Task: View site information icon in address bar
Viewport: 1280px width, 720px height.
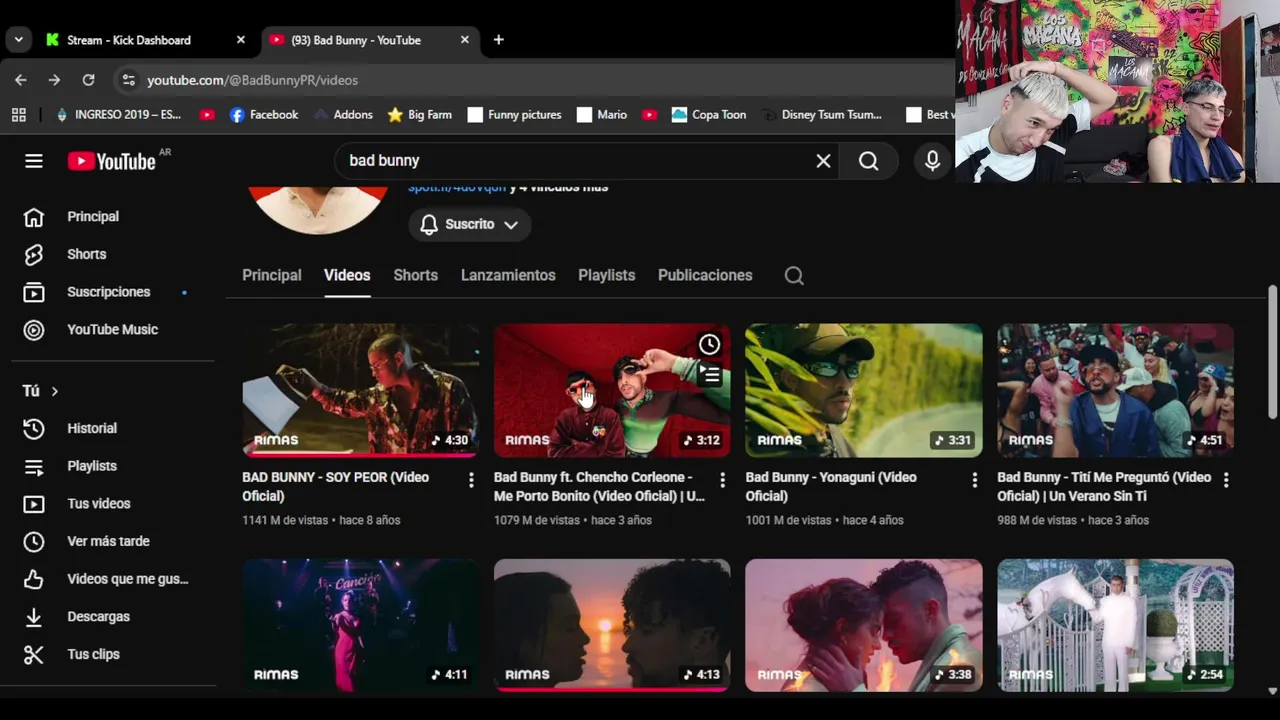Action: click(x=127, y=80)
